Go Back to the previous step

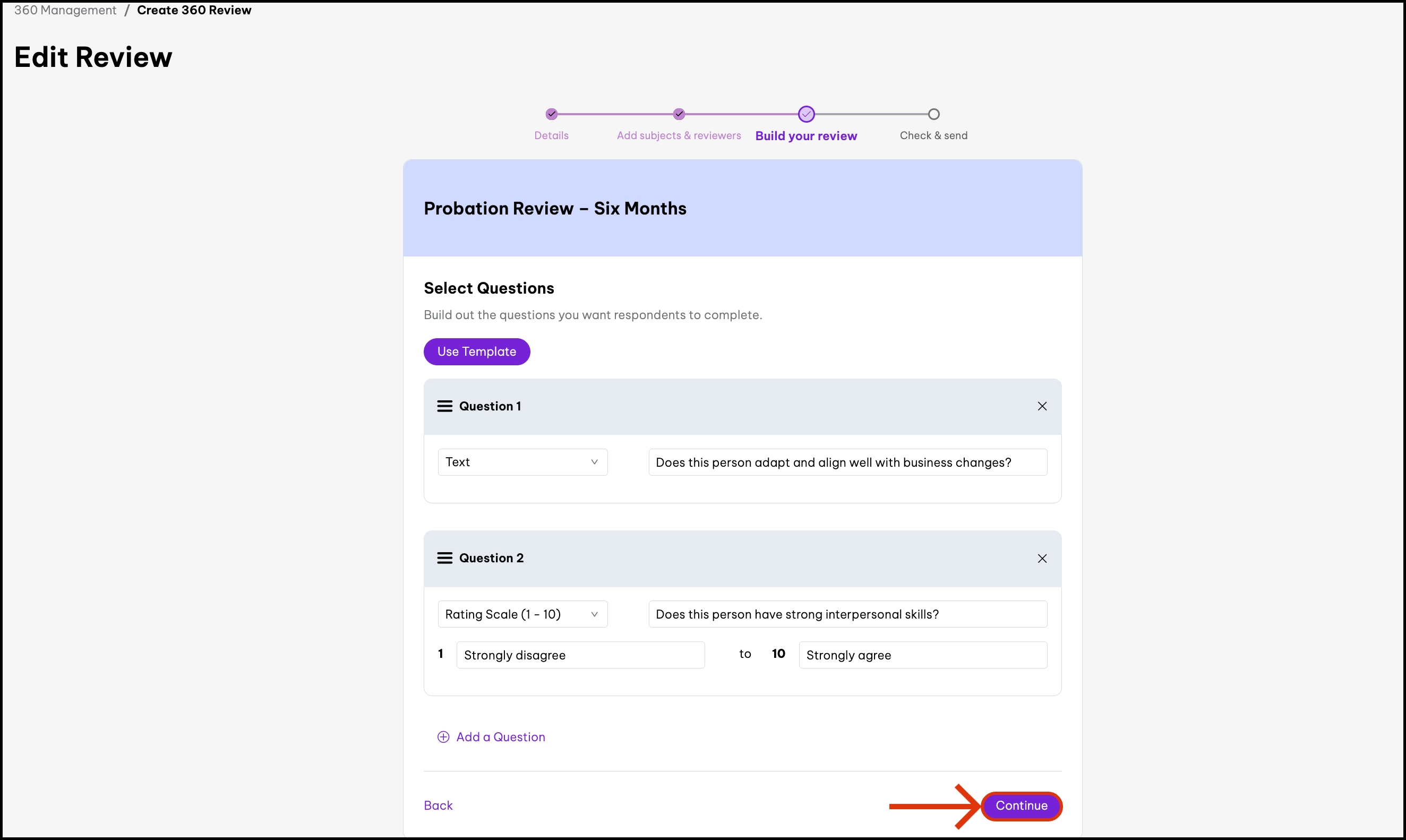[x=438, y=805]
